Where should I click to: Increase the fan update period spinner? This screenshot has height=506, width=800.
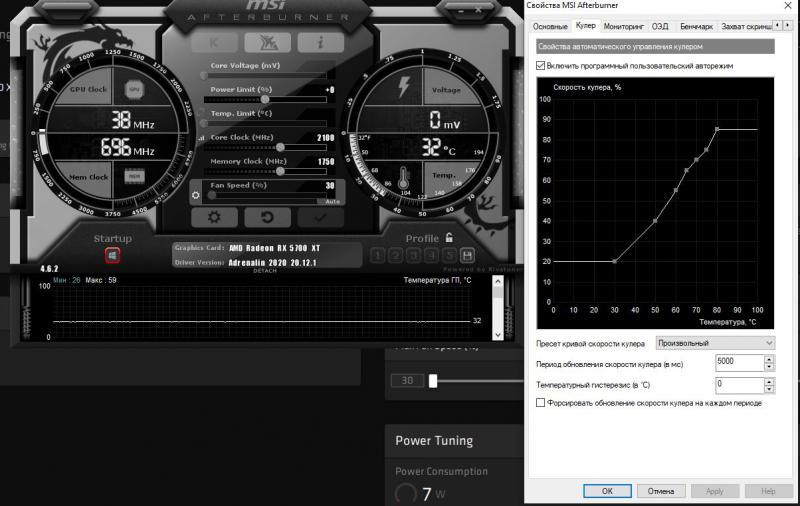pyautogui.click(x=769, y=359)
